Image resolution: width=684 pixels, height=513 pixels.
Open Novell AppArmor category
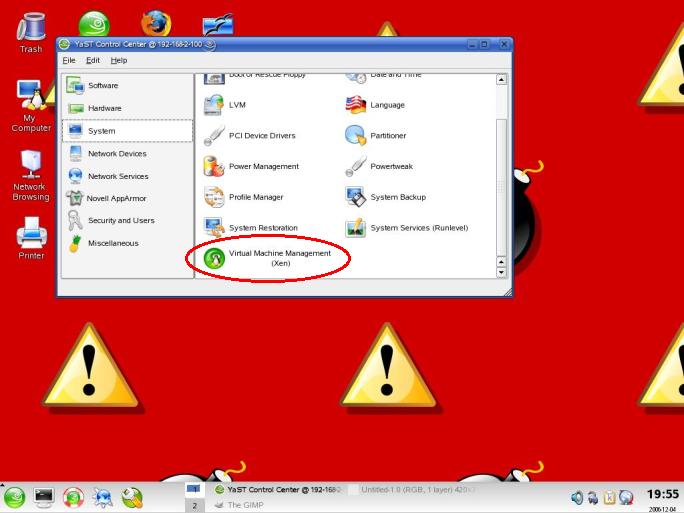[127, 198]
